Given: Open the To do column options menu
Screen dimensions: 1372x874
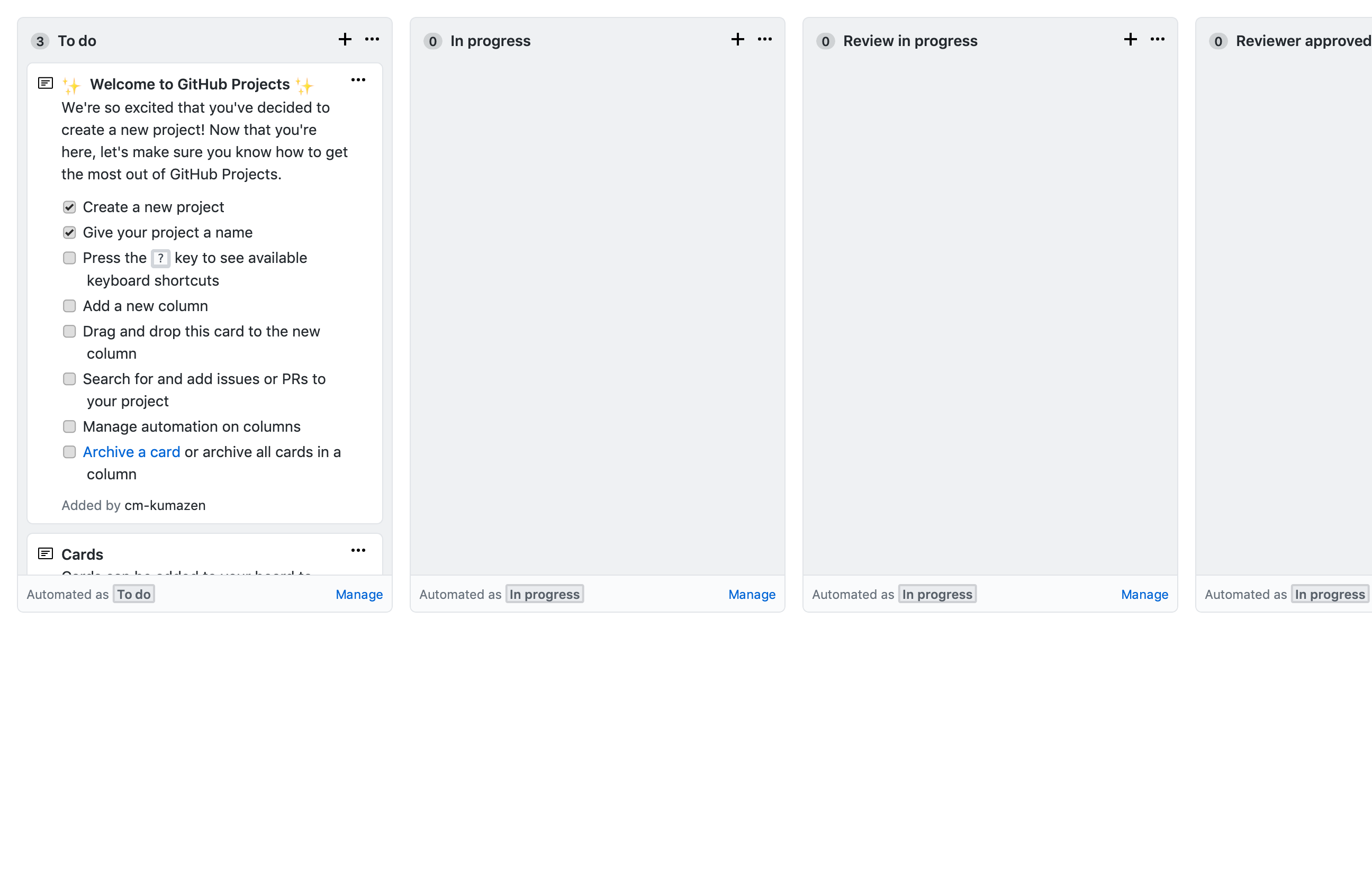Looking at the screenshot, I should point(372,39).
